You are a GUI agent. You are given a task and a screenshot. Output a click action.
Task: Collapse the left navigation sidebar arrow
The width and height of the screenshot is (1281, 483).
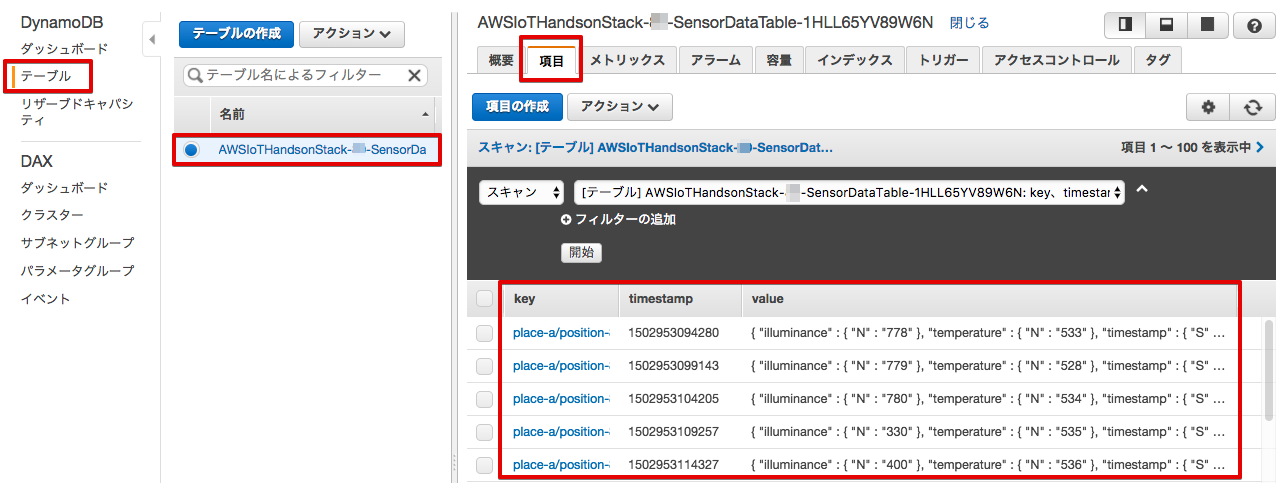click(152, 39)
